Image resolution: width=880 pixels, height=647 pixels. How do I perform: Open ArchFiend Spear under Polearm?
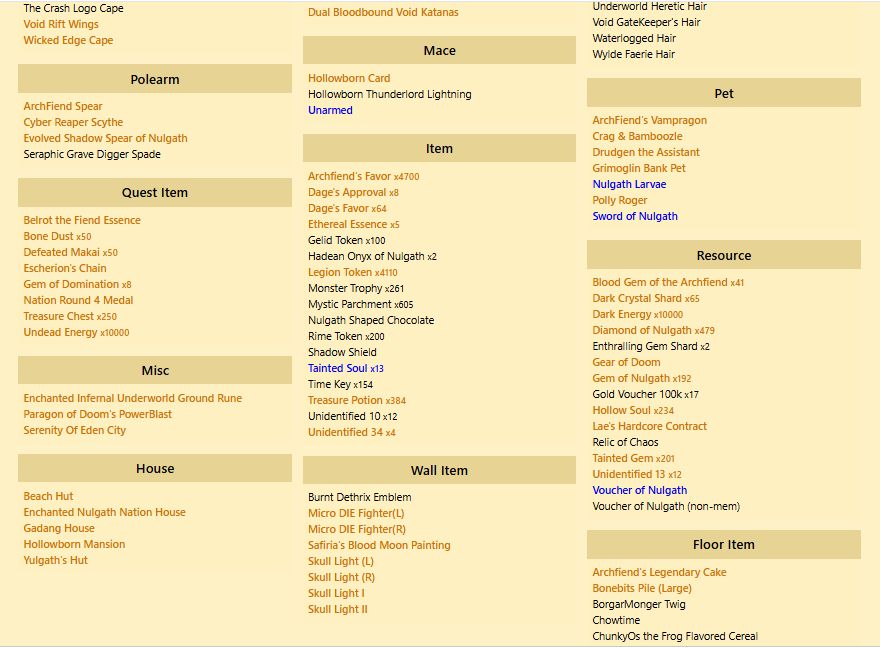tap(63, 106)
